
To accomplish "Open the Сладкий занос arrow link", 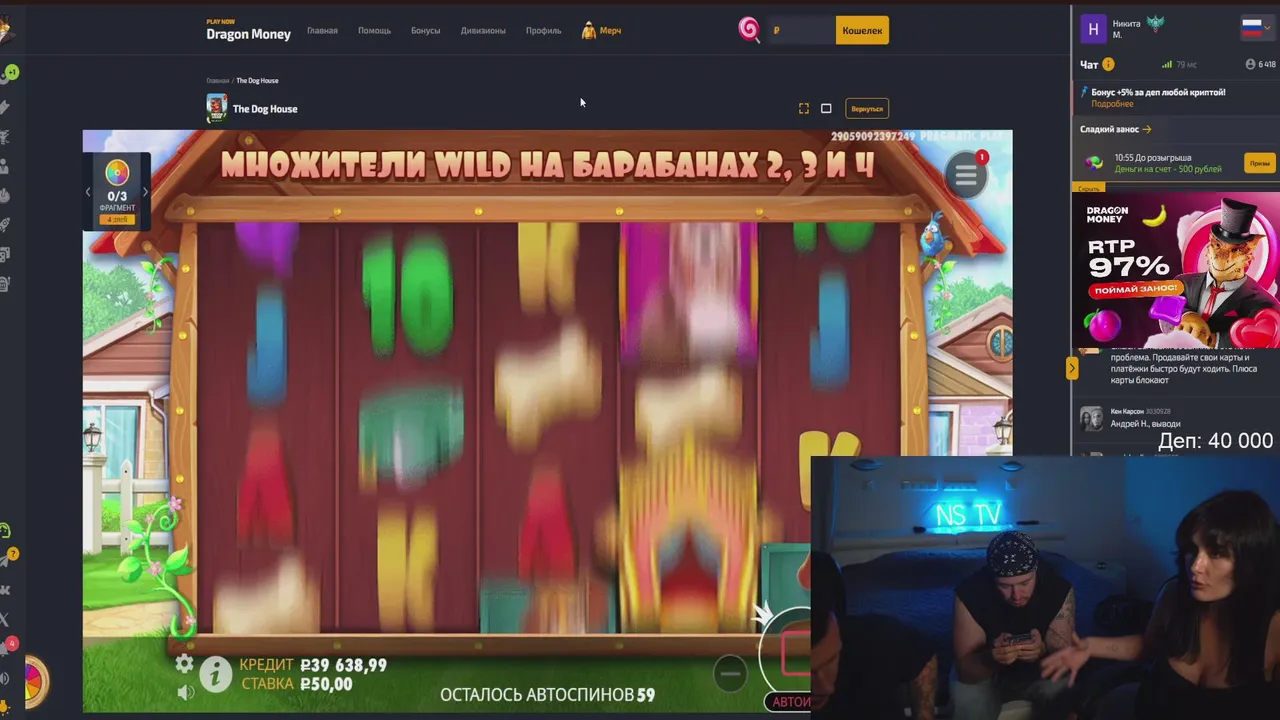I will click(x=1147, y=129).
